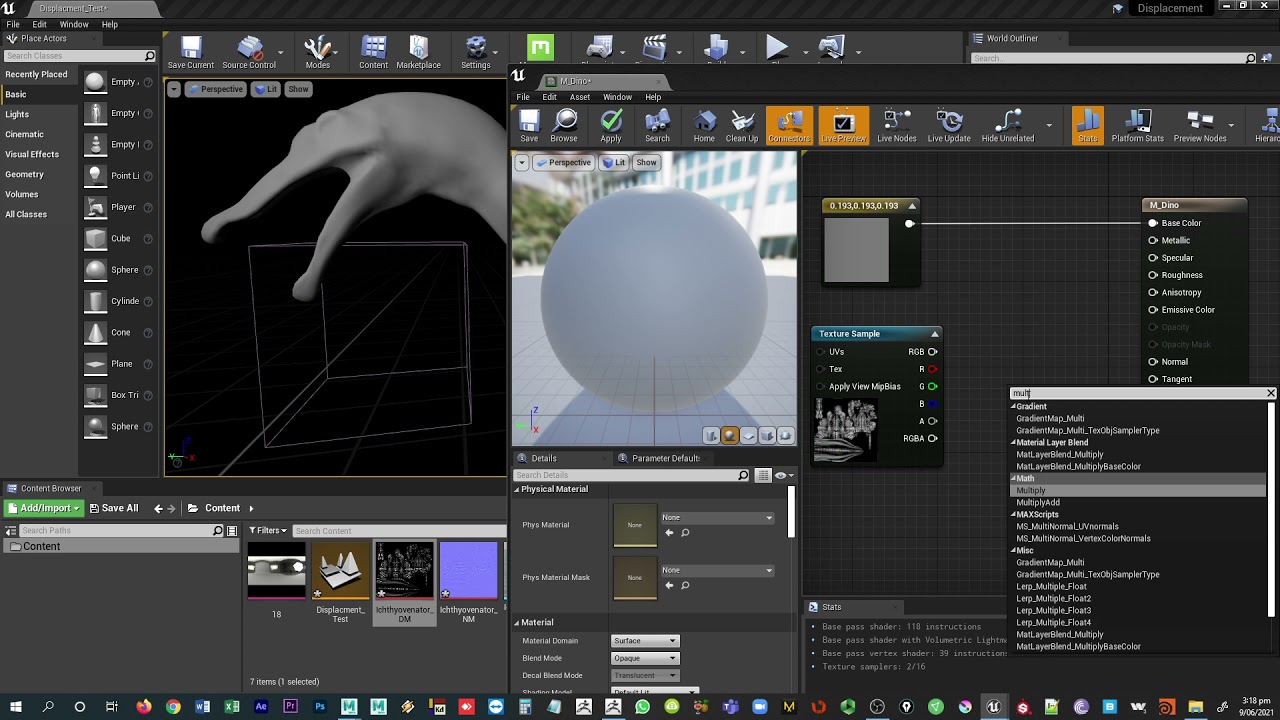Toggle Hide Unrelated in material editor

(1007, 127)
